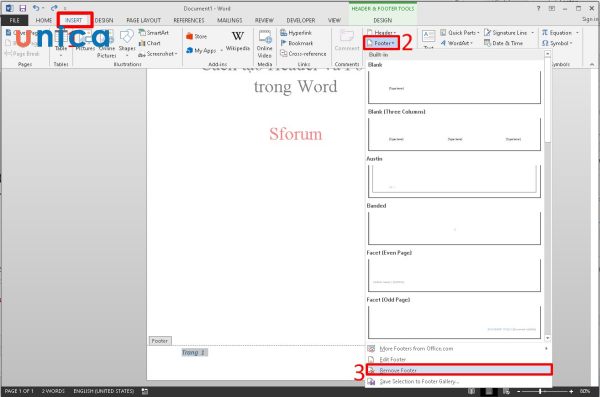Insert a Cross-reference
The image size is (600, 397).
tap(303, 54)
